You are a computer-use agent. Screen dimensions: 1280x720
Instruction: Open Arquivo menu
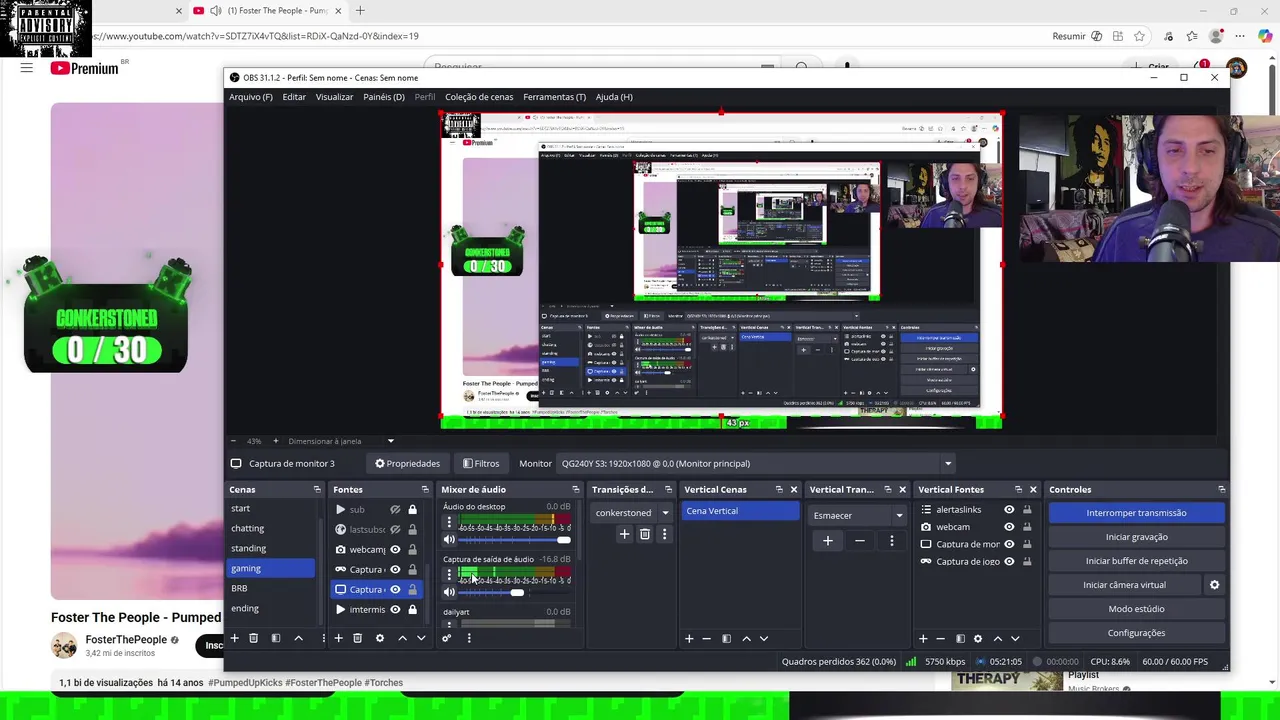click(x=251, y=97)
